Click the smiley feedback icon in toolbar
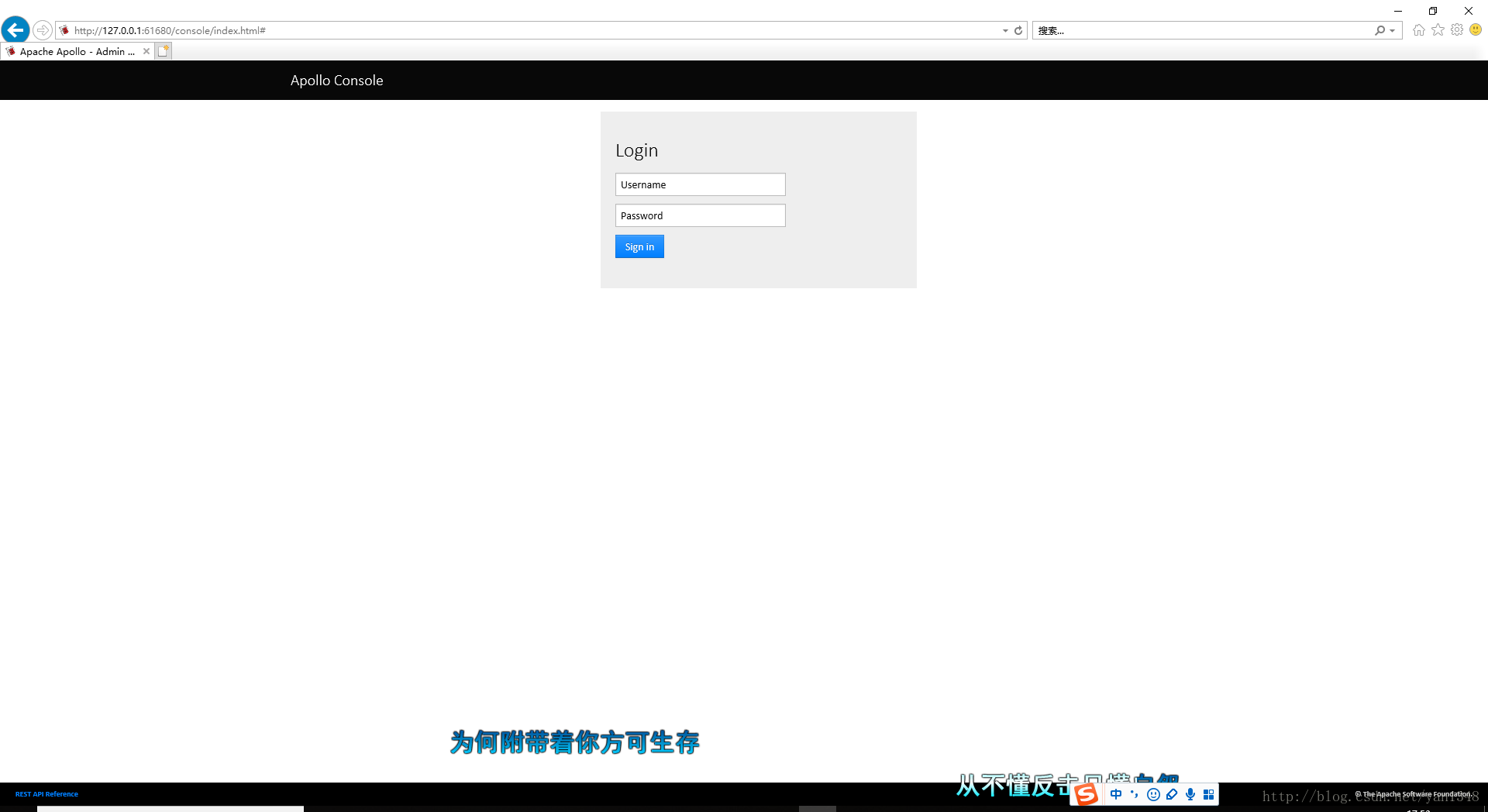The width and height of the screenshot is (1488, 812). [1476, 29]
